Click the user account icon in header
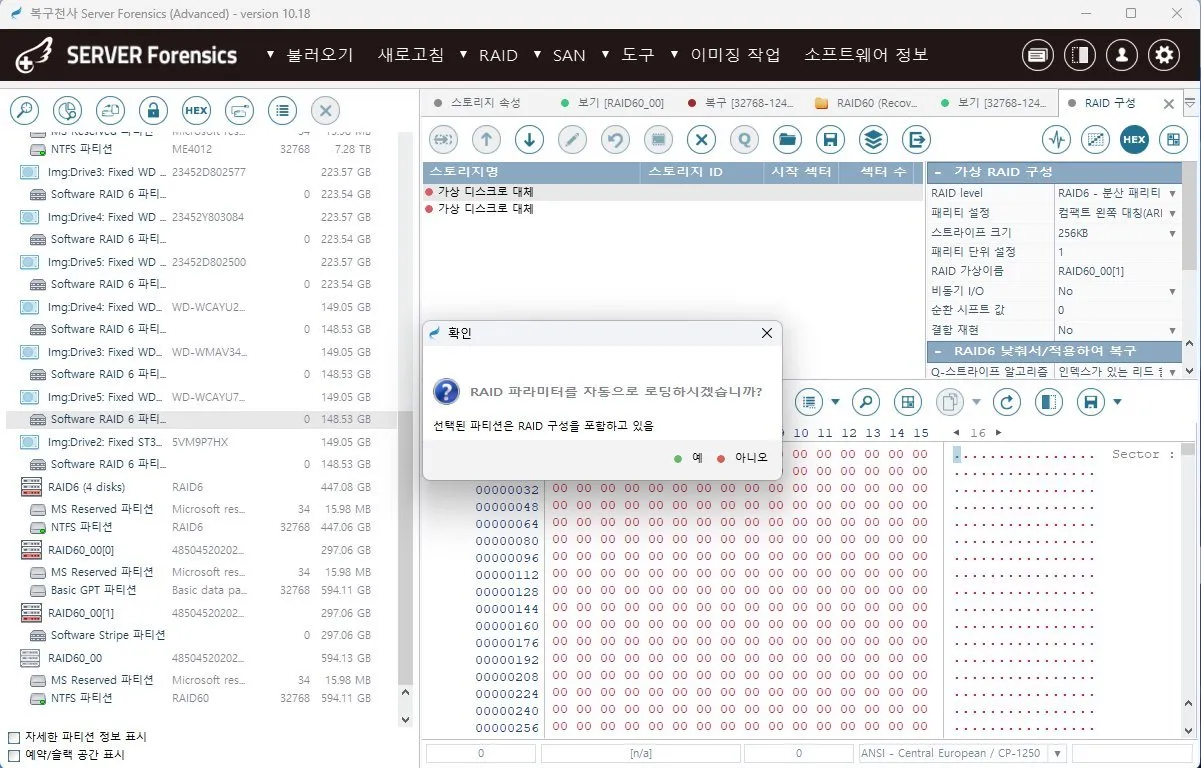 coord(1122,55)
